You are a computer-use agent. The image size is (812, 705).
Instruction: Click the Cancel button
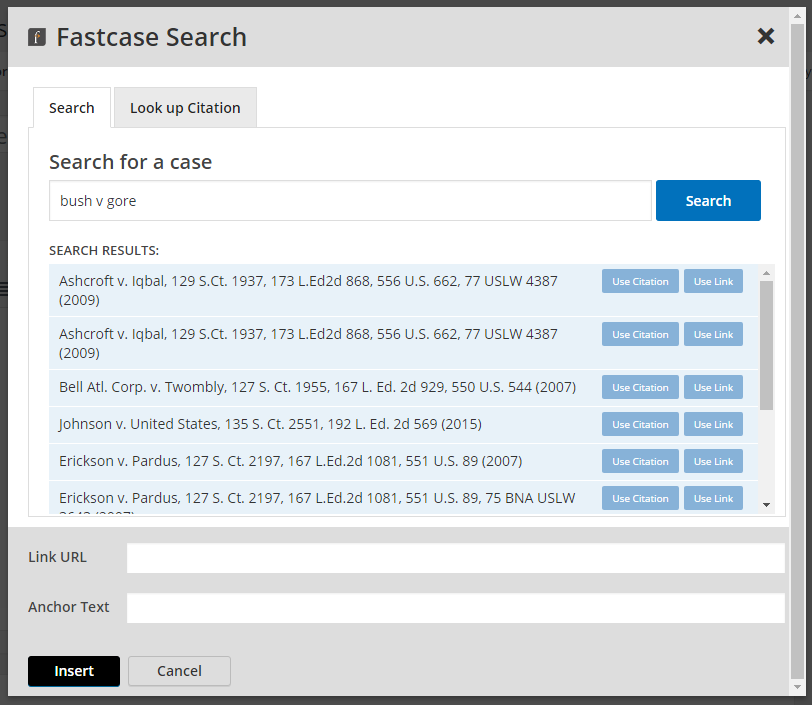click(x=179, y=671)
